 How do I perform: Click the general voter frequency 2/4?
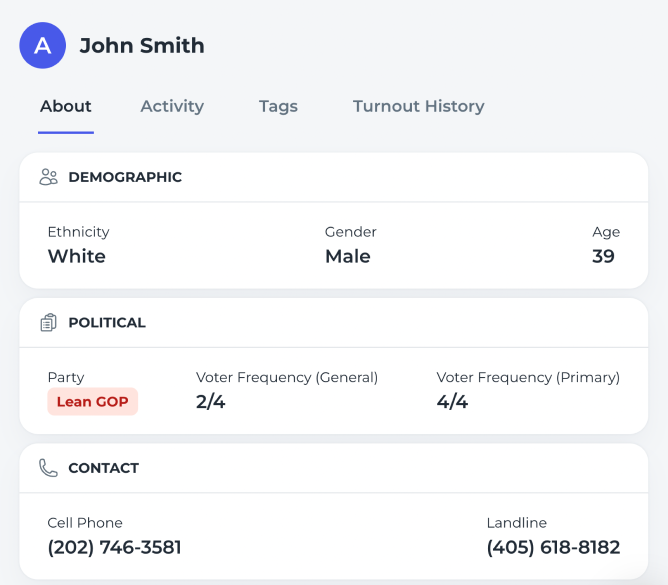(211, 402)
